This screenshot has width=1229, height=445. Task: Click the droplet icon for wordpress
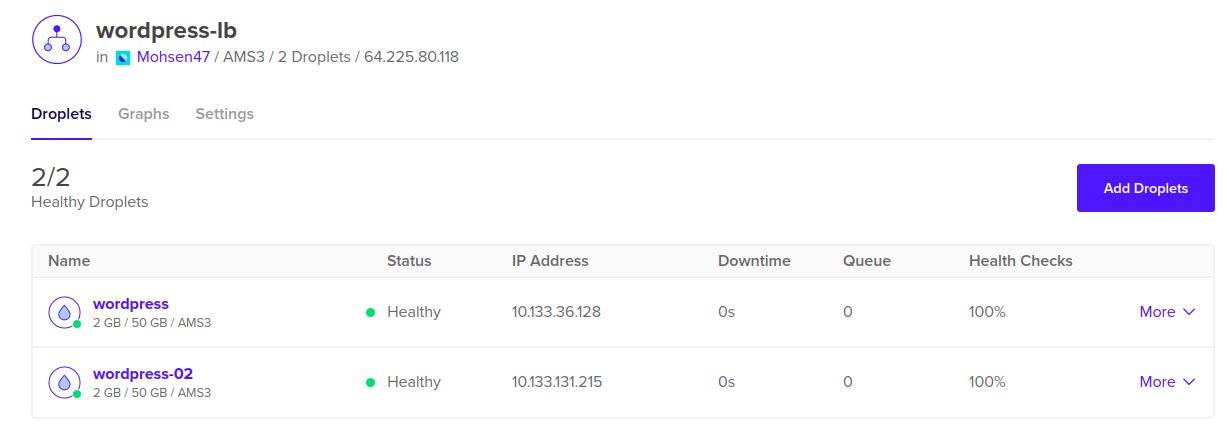click(x=64, y=313)
